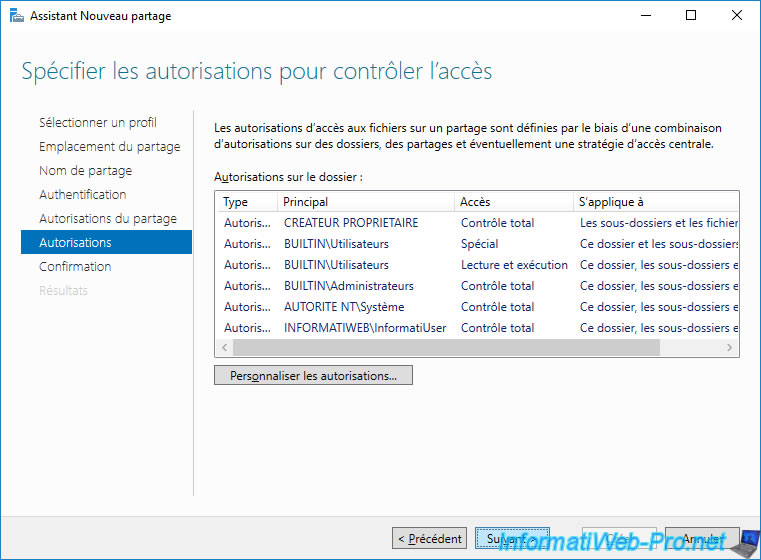This screenshot has width=761, height=560.
Task: Open 'Autorisations du partage' step
Action: point(107,219)
